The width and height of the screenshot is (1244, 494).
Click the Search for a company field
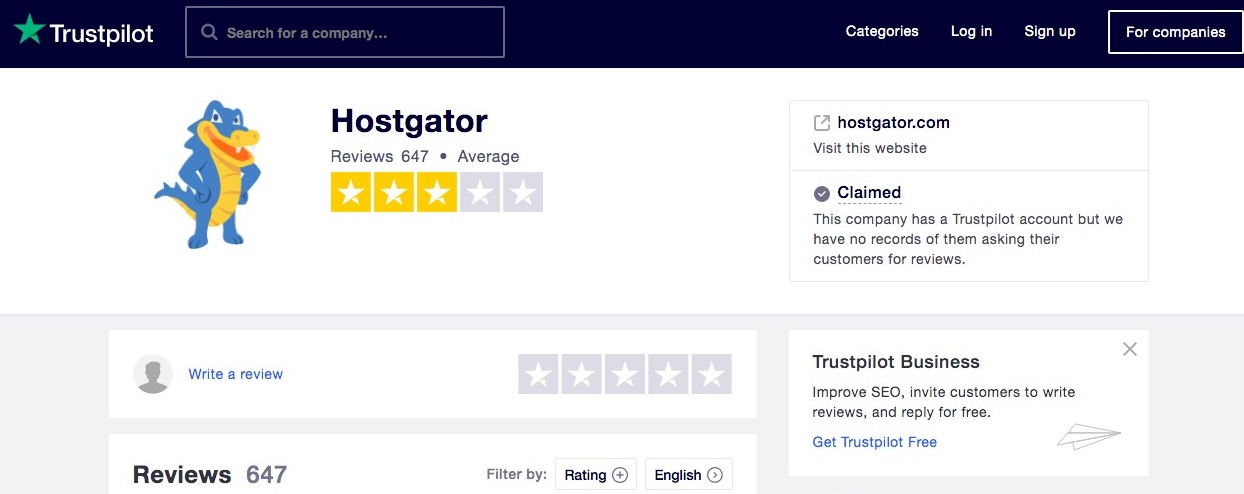pos(345,33)
